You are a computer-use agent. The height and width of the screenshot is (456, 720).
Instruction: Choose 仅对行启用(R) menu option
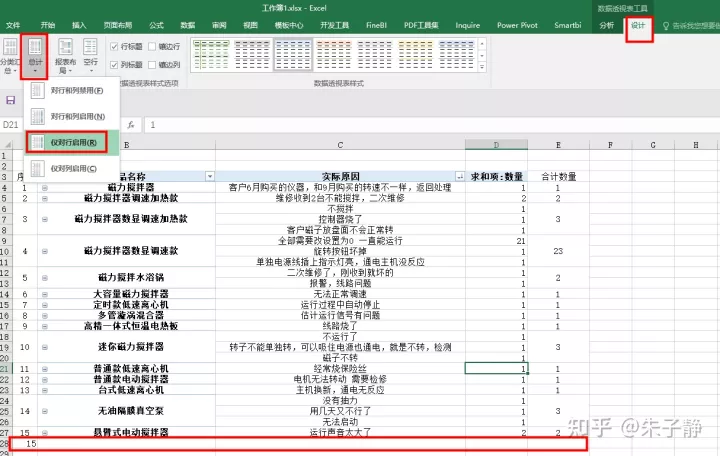click(x=72, y=142)
